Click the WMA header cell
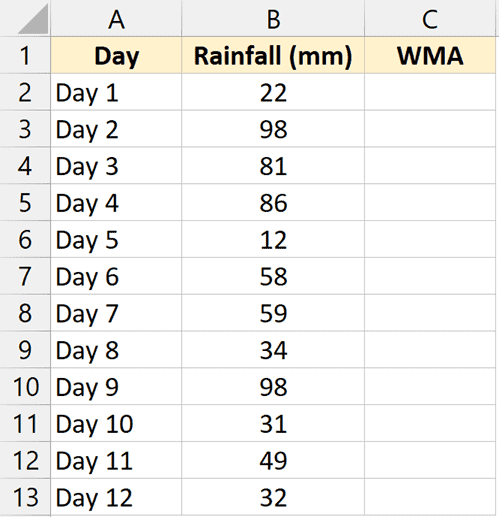The width and height of the screenshot is (500, 517). (430, 55)
